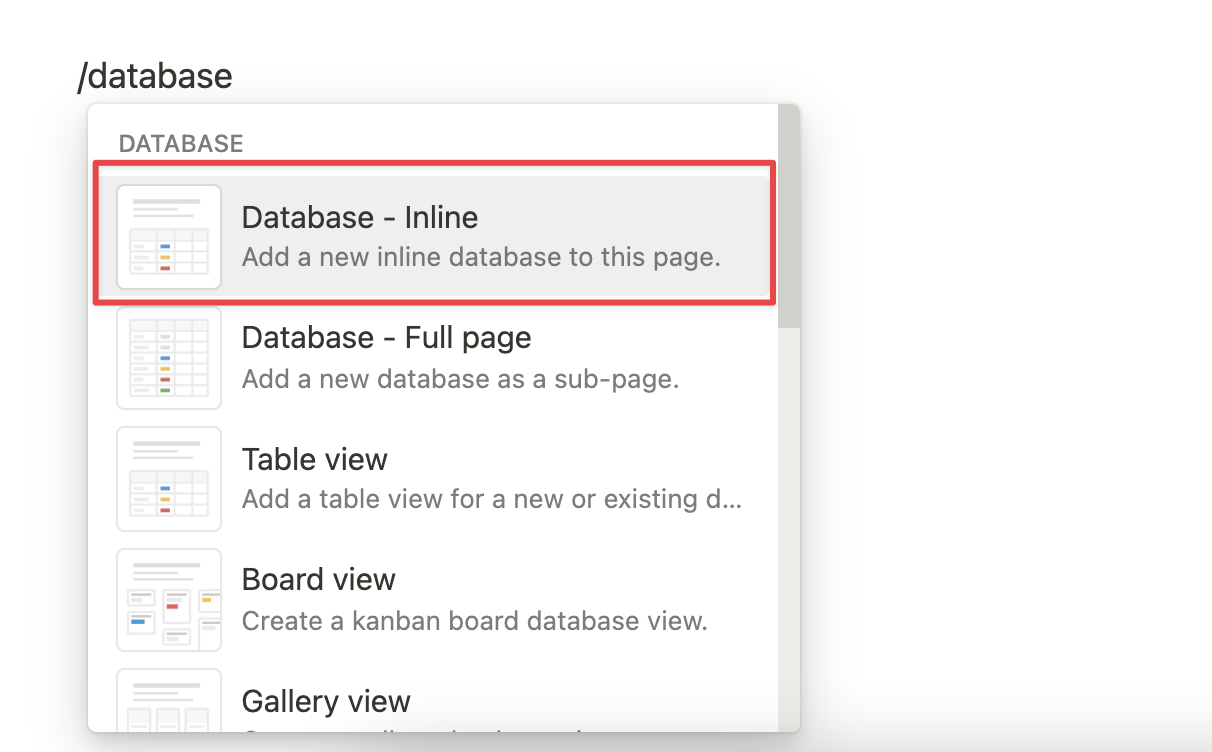Click the scrollbar track below the thumb
This screenshot has height=752, width=1212.
(x=789, y=530)
